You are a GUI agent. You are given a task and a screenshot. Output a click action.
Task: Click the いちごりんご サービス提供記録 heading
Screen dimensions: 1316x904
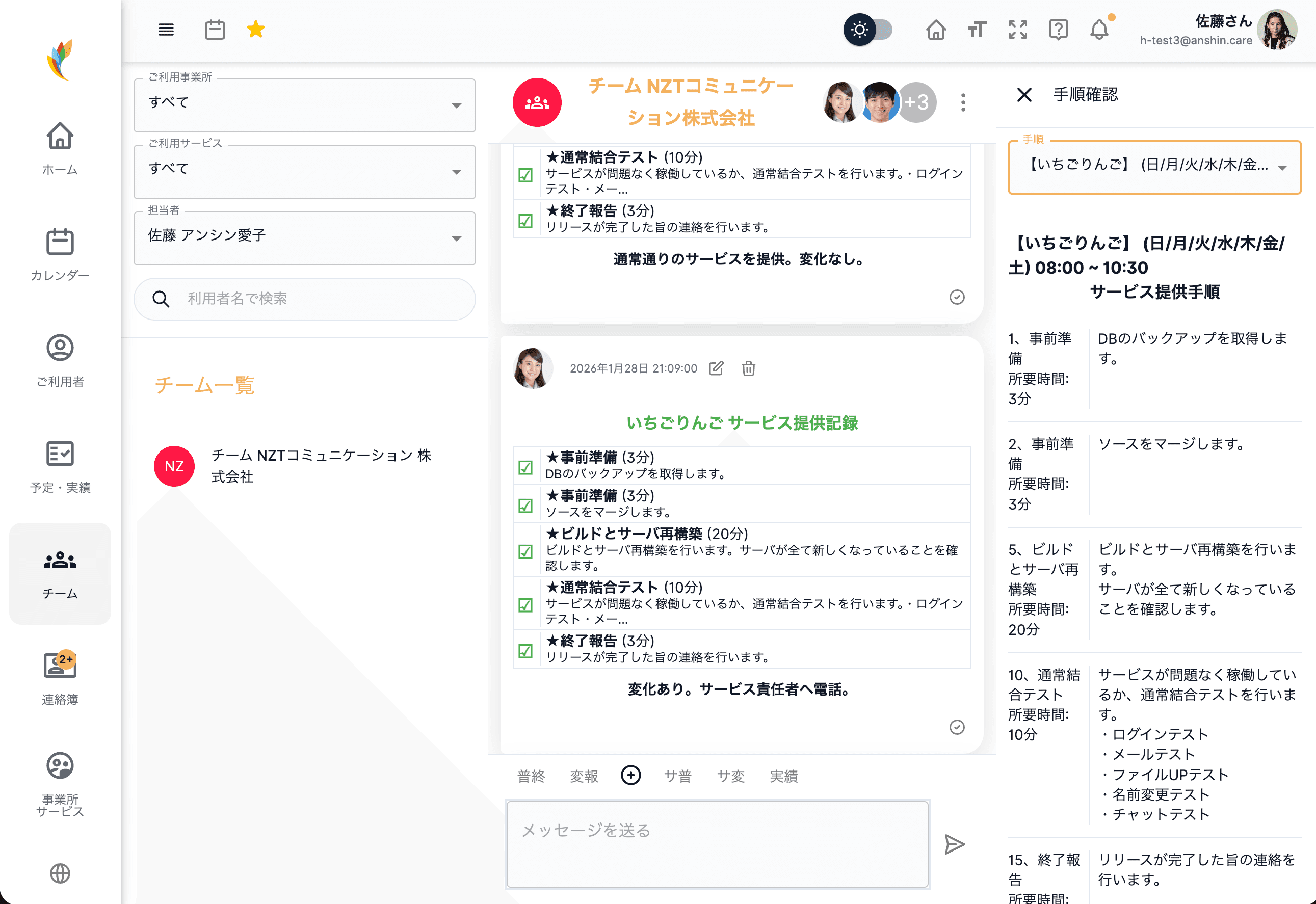742,422
